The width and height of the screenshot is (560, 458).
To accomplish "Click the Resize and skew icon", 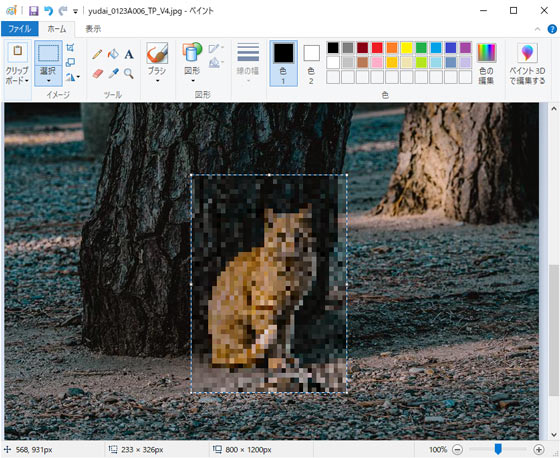I will (70, 63).
